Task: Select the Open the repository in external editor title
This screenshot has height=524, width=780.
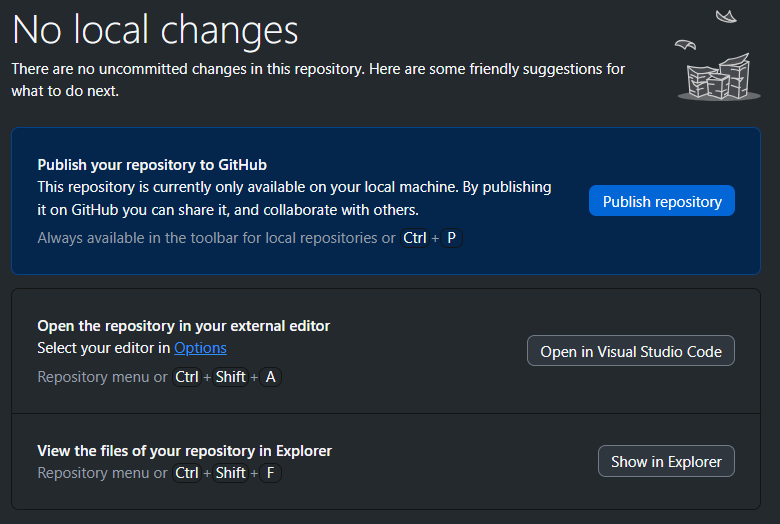Action: point(183,326)
